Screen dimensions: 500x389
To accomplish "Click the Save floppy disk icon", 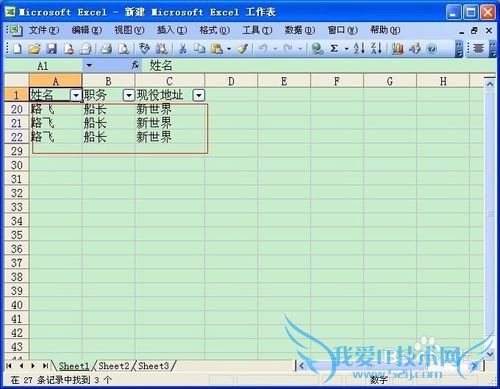I will point(51,49).
